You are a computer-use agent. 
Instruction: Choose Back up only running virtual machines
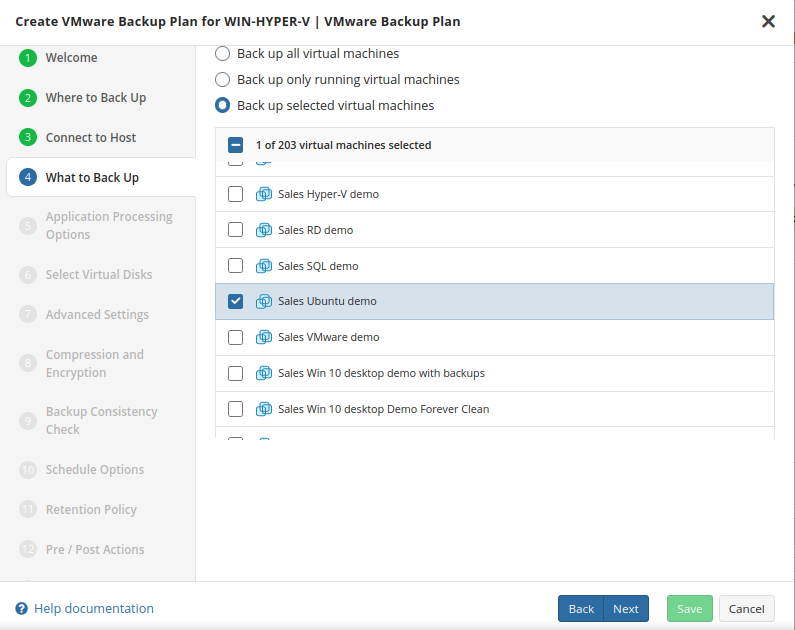223,79
